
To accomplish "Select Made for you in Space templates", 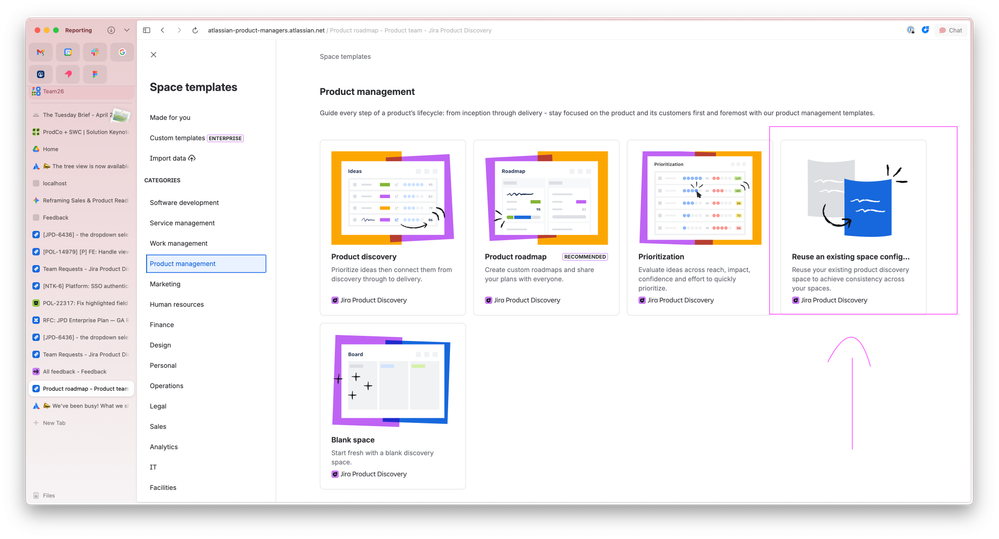I will [170, 117].
